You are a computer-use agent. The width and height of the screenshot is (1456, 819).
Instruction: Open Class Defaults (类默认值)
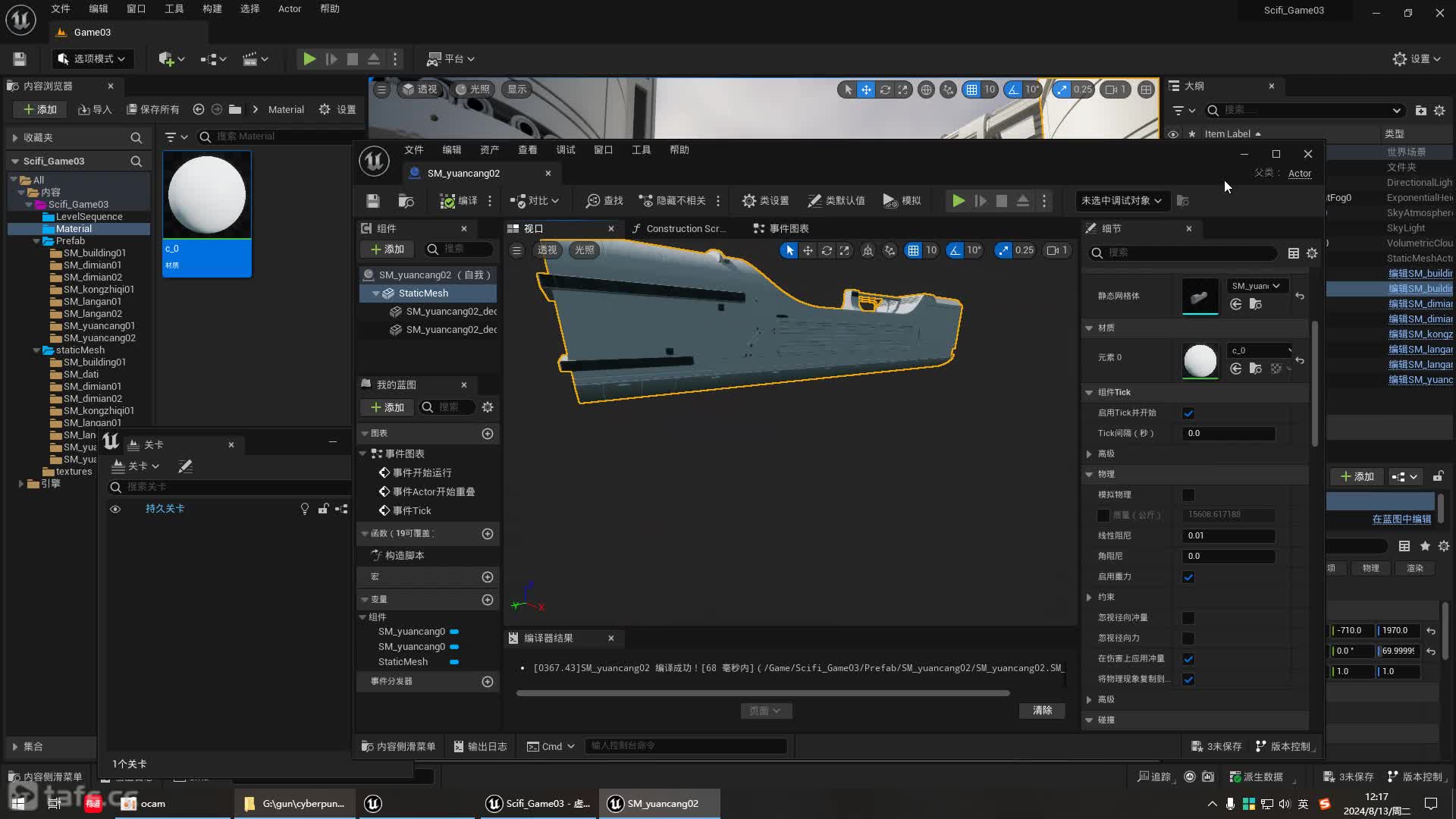coord(836,201)
